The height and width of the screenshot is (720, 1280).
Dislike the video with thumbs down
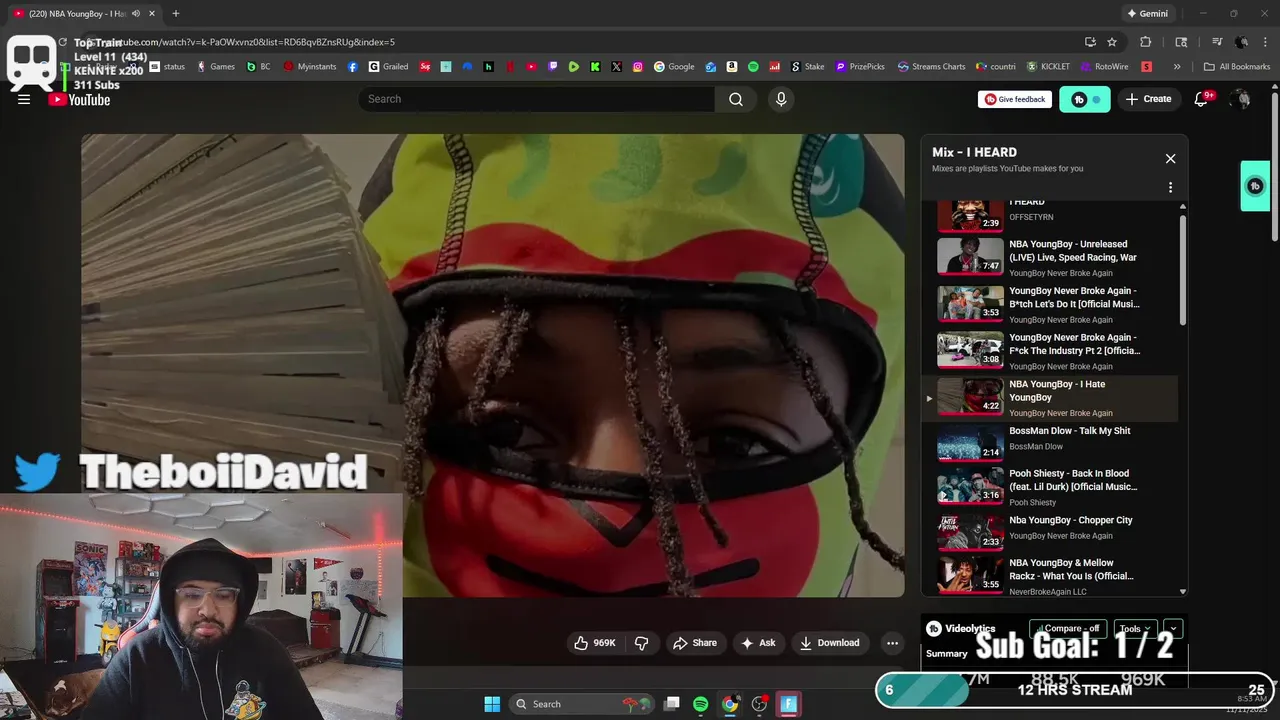coord(642,643)
